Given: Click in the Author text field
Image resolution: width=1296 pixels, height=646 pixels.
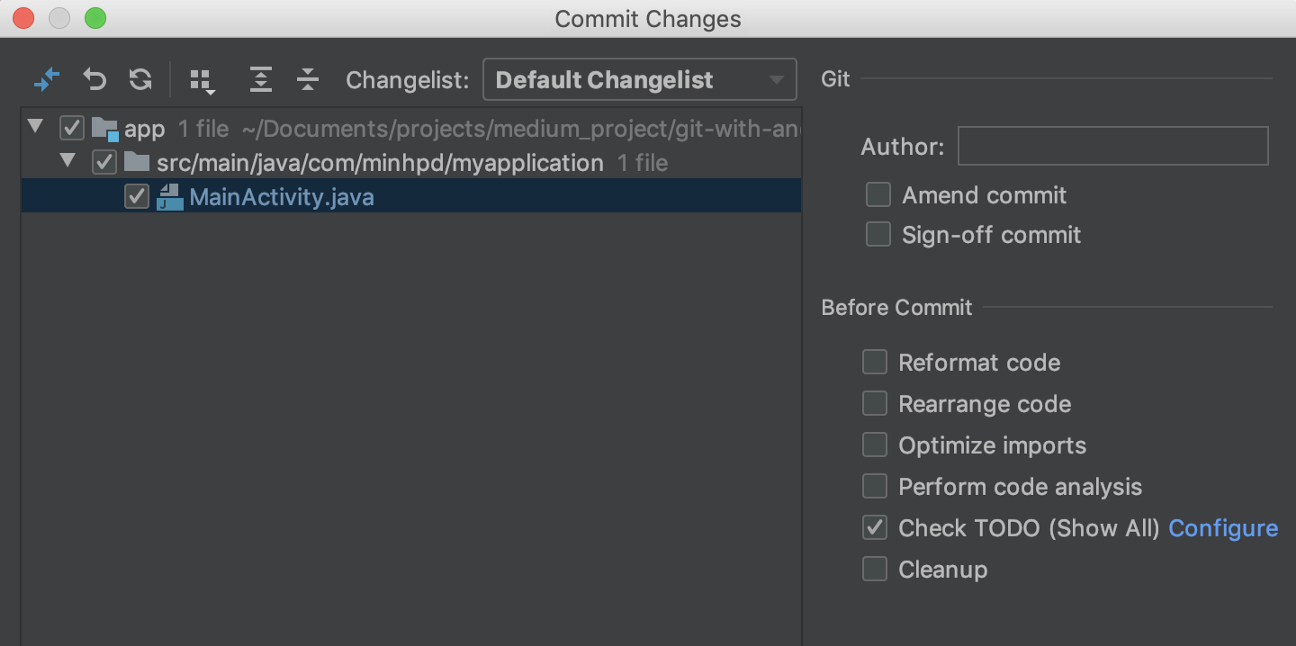Looking at the screenshot, I should (x=1112, y=146).
